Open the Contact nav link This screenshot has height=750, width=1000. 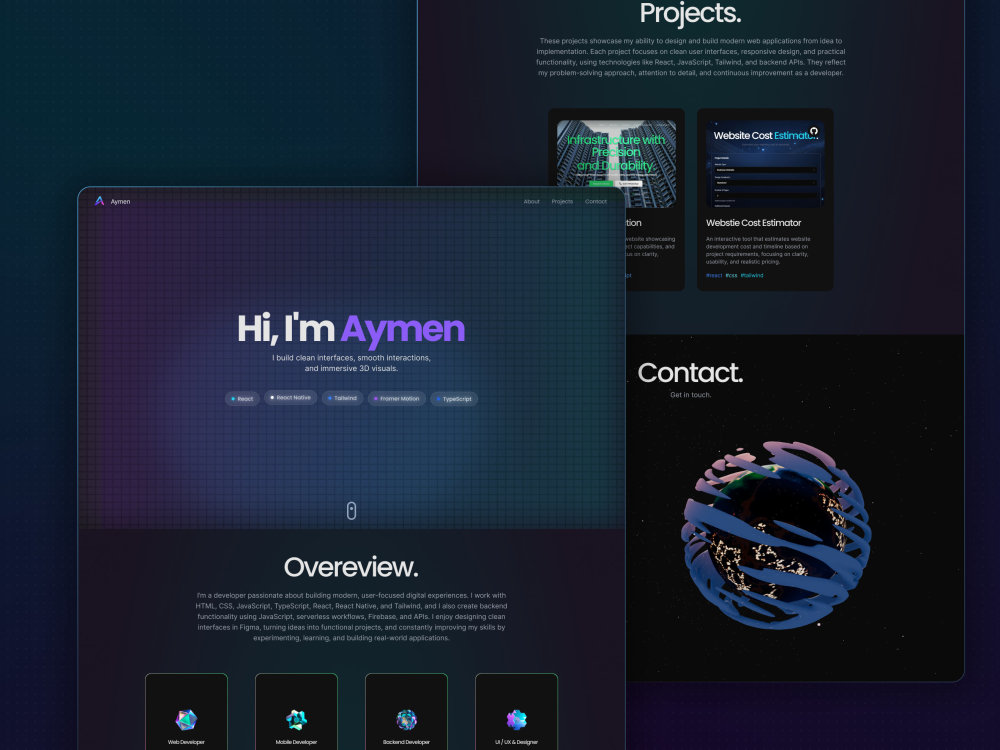point(596,202)
